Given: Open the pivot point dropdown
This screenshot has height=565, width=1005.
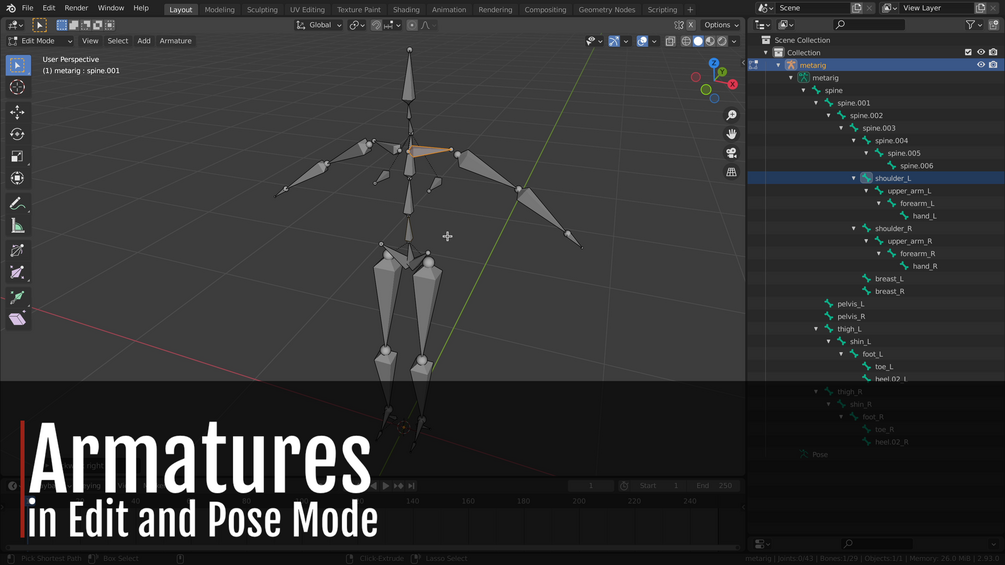Looking at the screenshot, I should point(357,25).
